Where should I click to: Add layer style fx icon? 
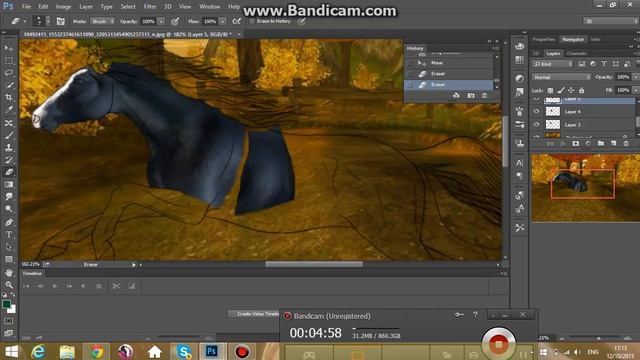[x=563, y=144]
